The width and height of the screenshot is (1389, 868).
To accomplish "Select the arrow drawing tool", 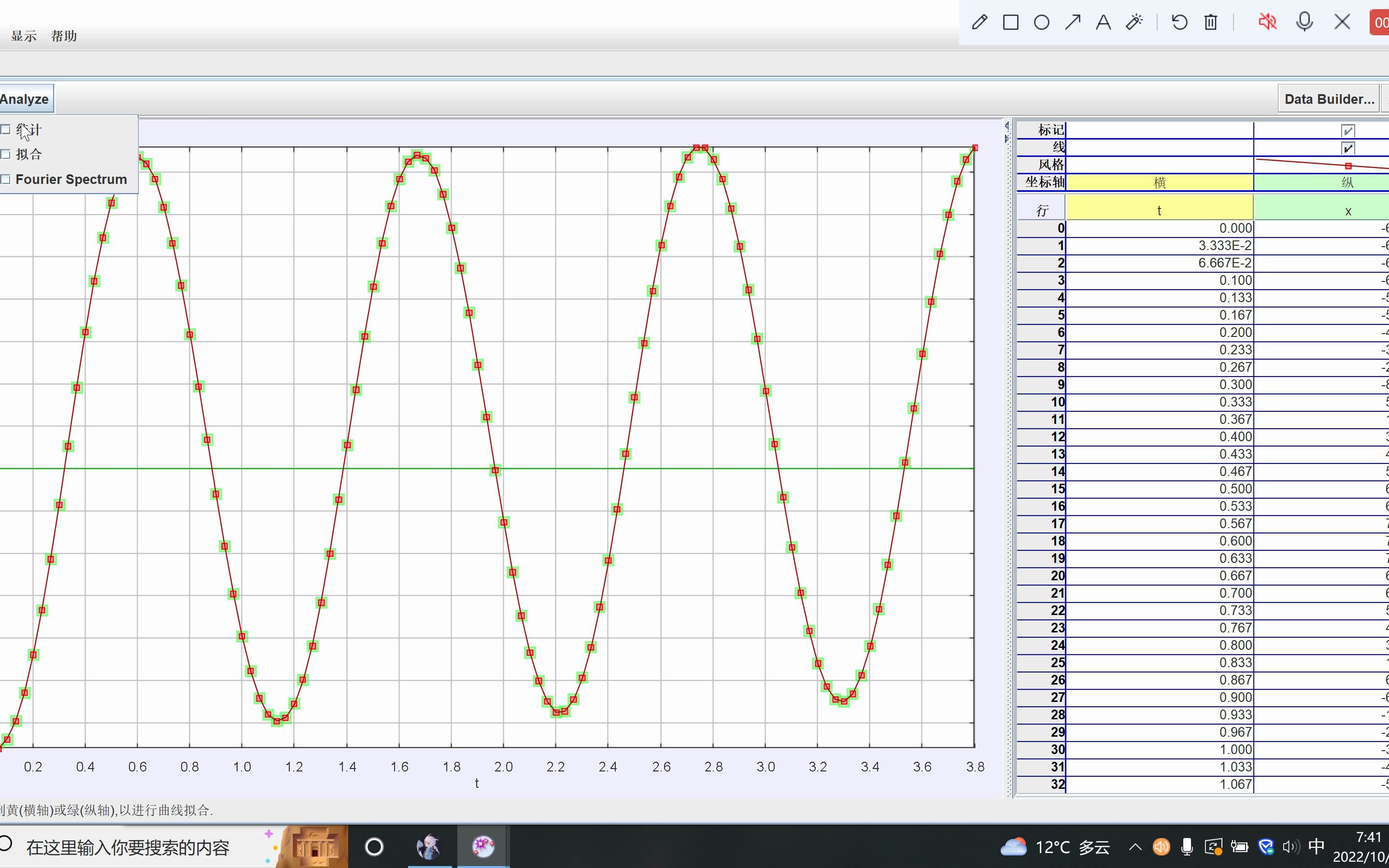I will (1073, 22).
